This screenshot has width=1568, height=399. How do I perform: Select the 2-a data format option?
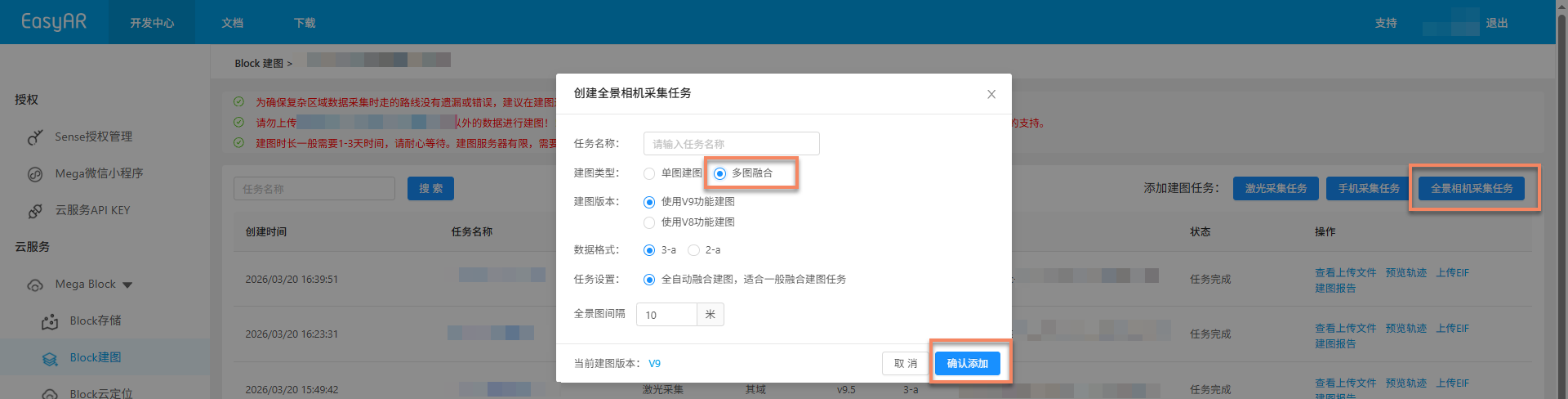click(693, 250)
